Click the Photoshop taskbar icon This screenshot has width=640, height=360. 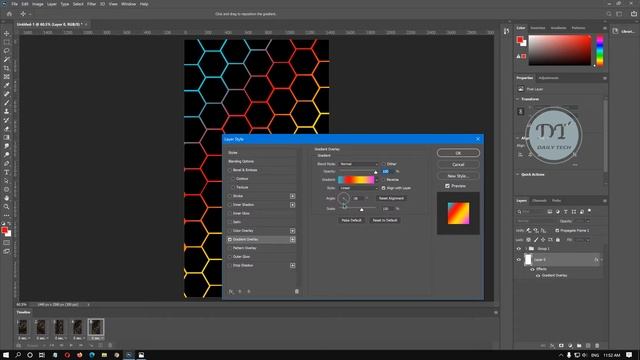point(129,355)
